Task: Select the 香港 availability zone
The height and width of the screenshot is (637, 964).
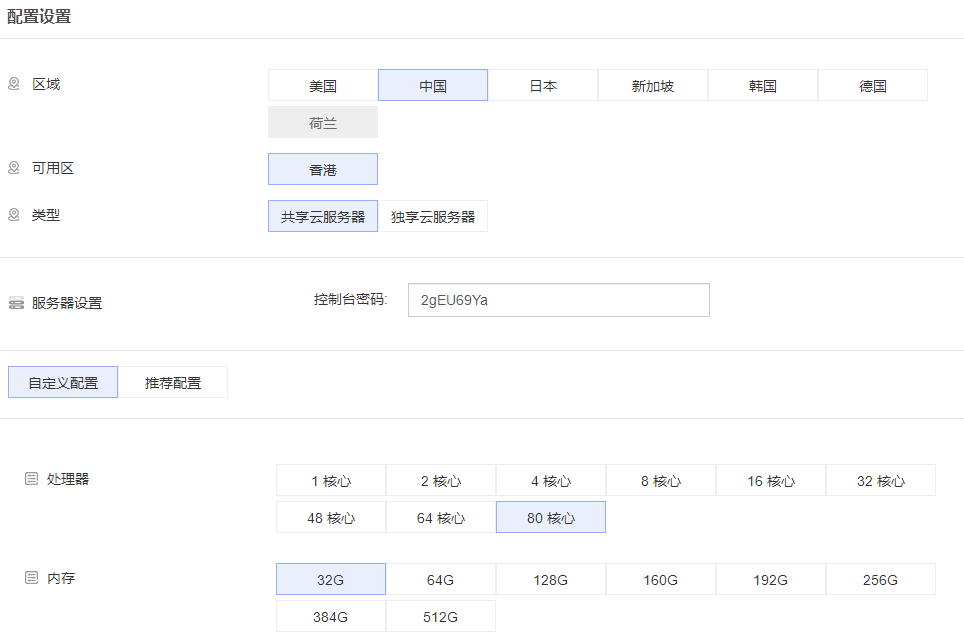Action: point(323,170)
